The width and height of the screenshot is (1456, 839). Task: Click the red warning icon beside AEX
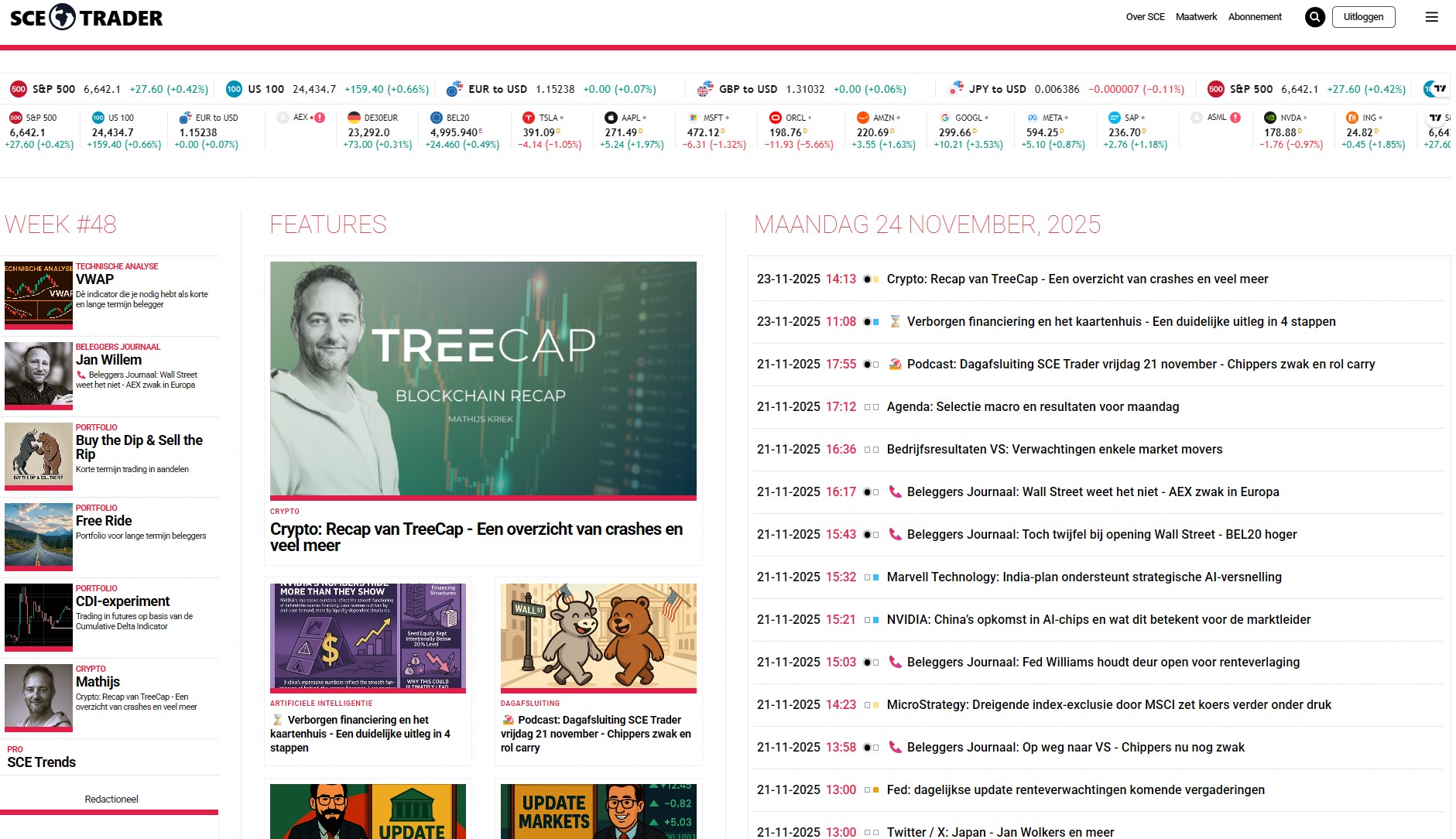[x=320, y=118]
